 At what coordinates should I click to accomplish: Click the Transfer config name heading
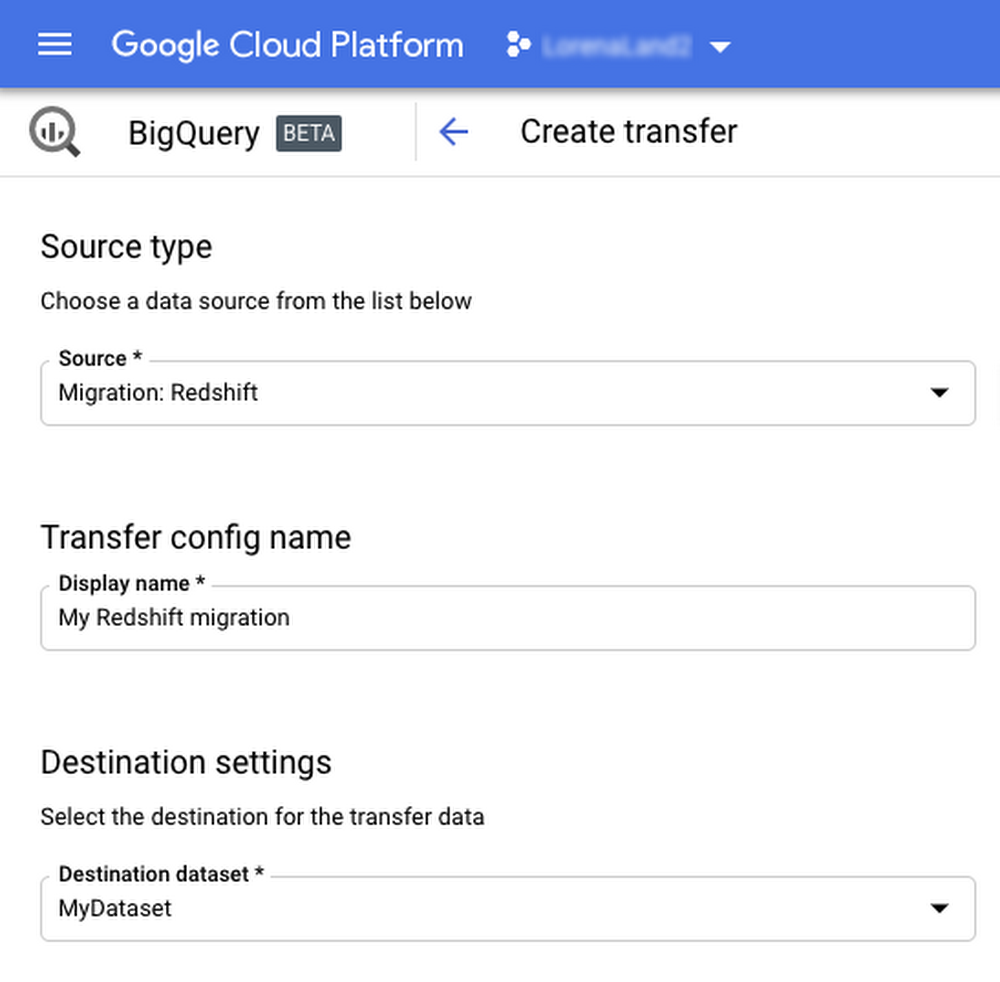click(x=196, y=538)
